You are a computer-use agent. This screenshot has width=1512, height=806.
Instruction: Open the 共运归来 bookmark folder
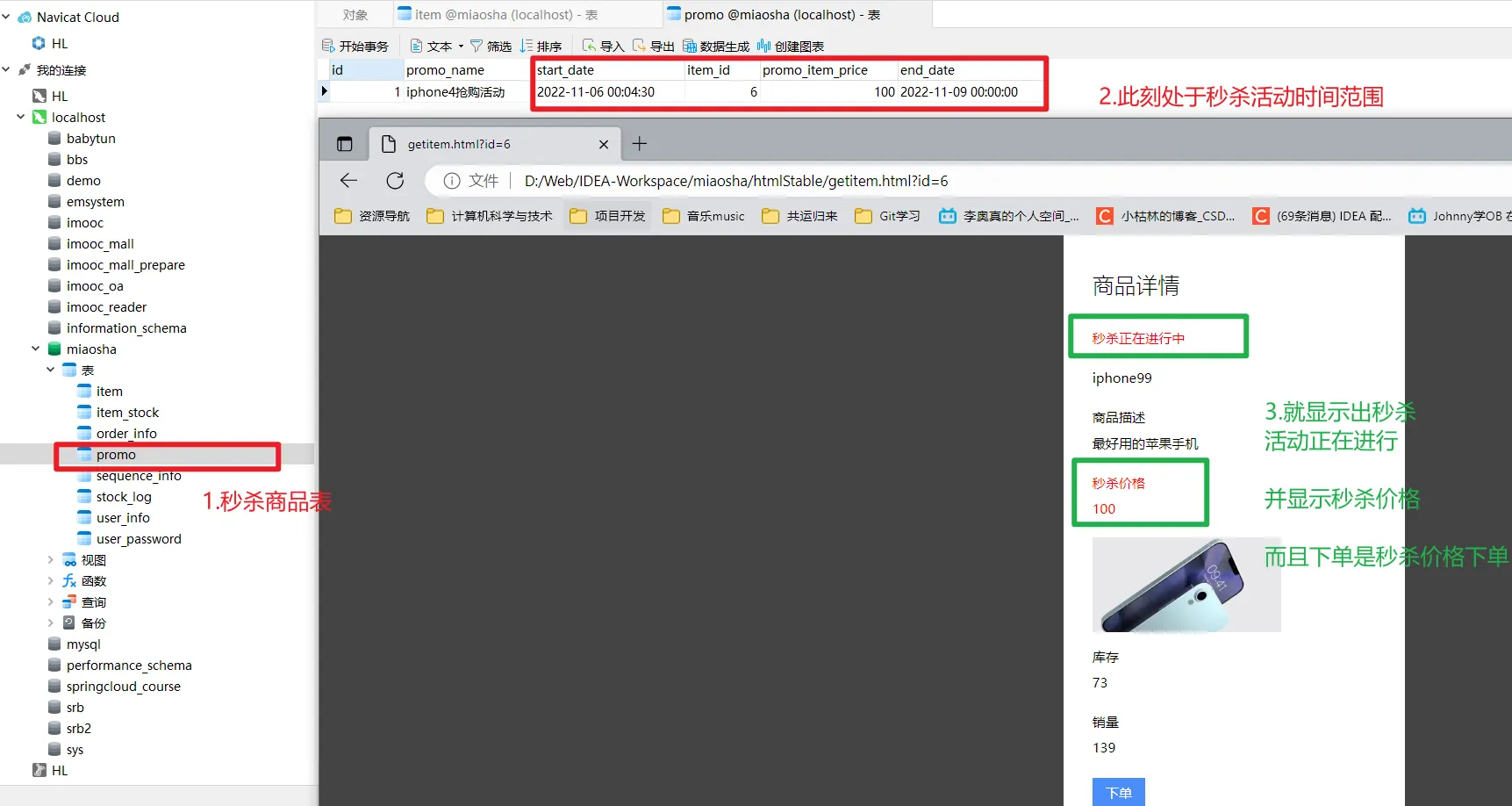799,216
